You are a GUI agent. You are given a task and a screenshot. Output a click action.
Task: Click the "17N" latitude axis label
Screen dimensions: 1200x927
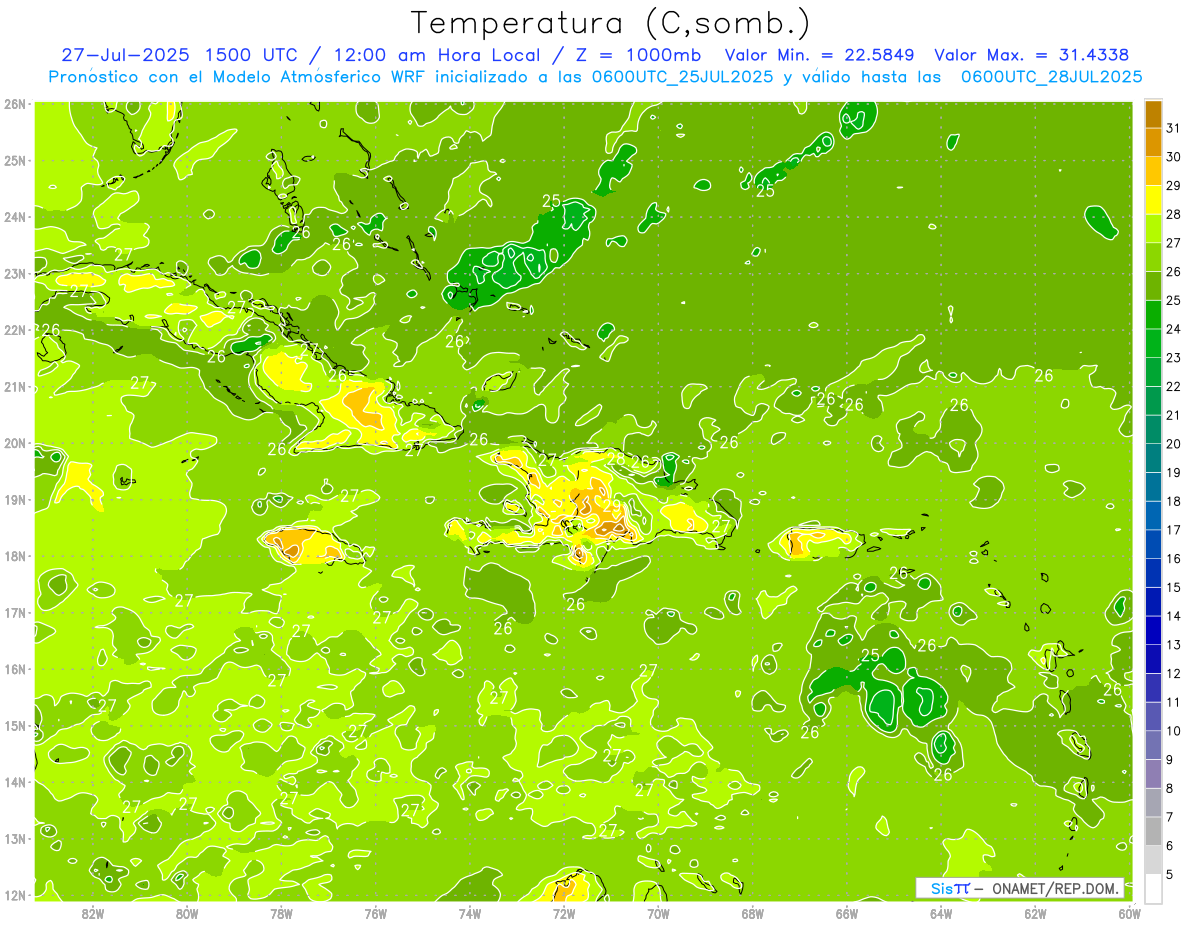pyautogui.click(x=14, y=612)
